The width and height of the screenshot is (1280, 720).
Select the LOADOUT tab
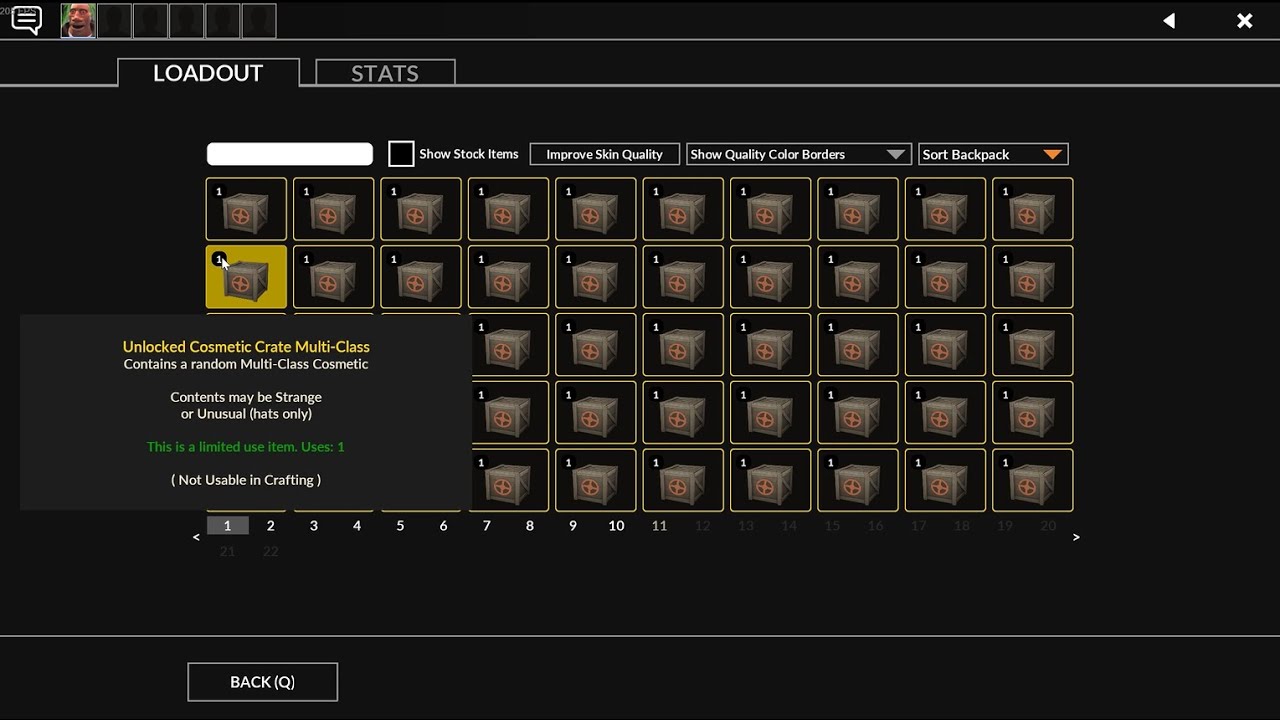click(208, 73)
